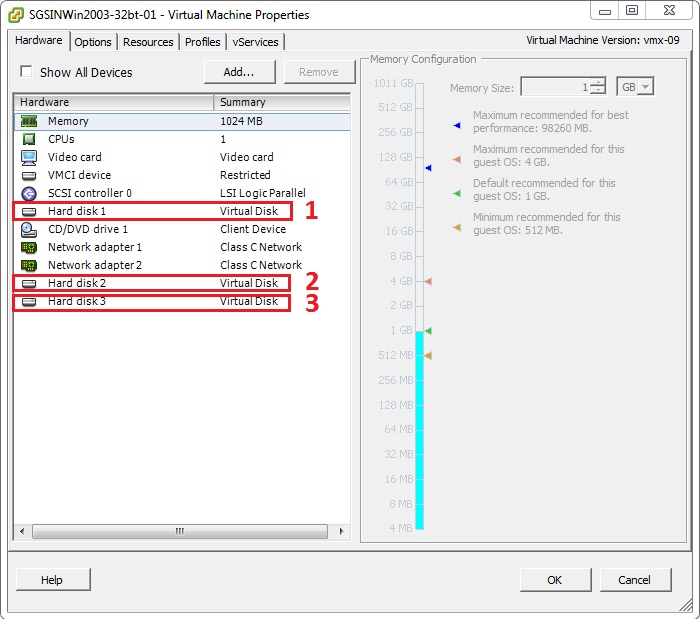This screenshot has height=619, width=700.
Task: Click the cyan memory size slider bar
Action: click(x=420, y=430)
